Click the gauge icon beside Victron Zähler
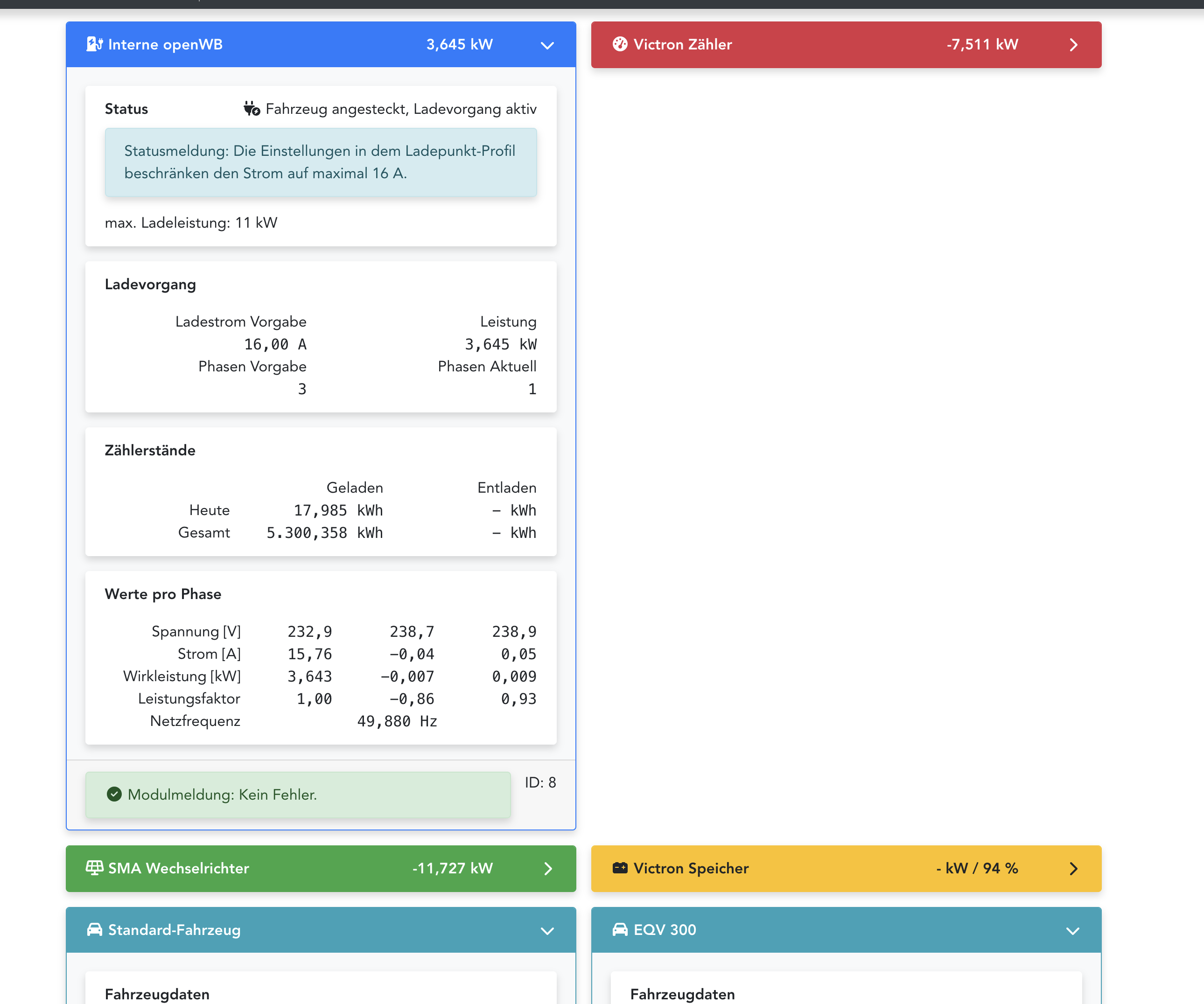 [620, 44]
